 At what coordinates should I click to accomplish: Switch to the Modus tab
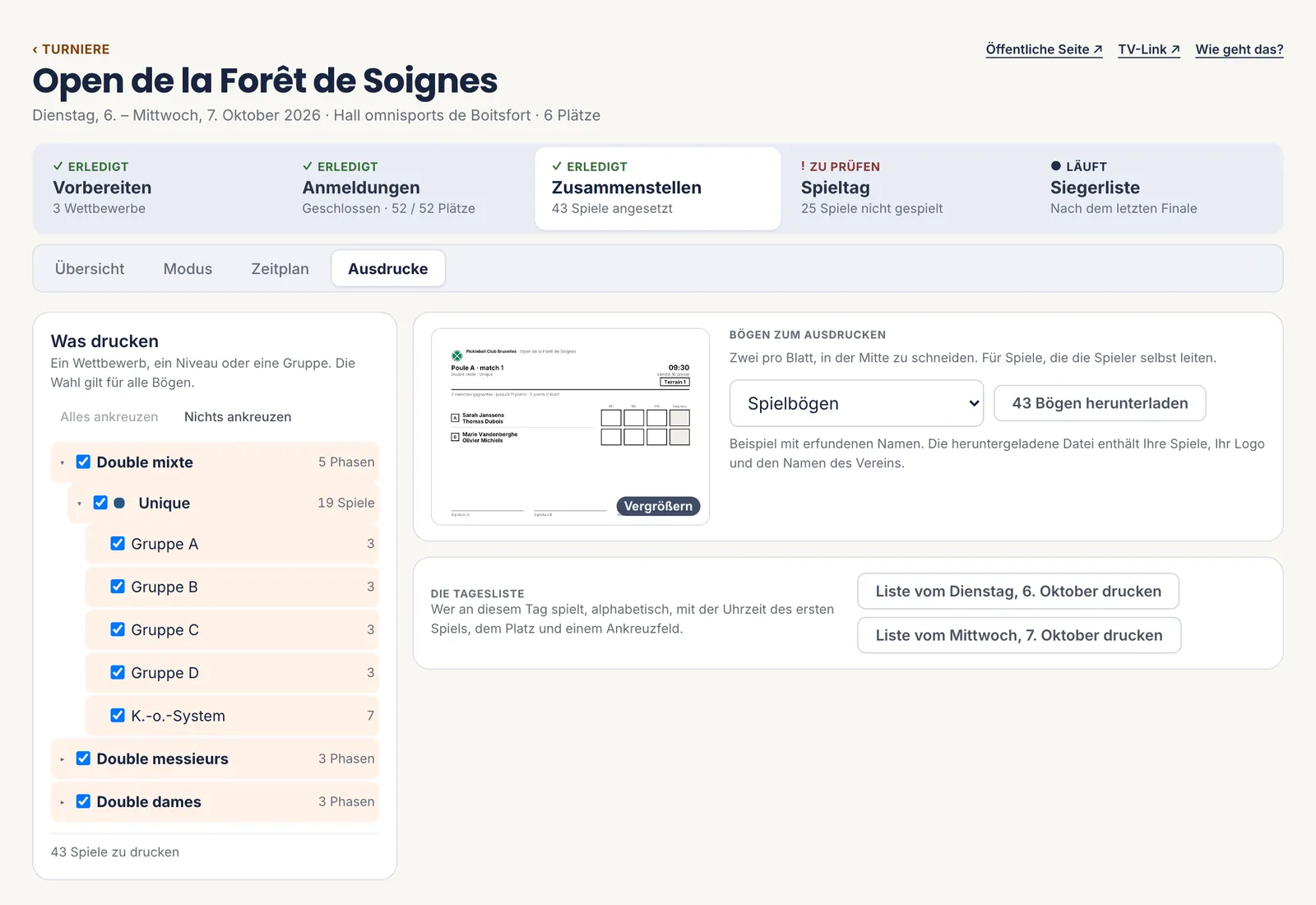(188, 269)
